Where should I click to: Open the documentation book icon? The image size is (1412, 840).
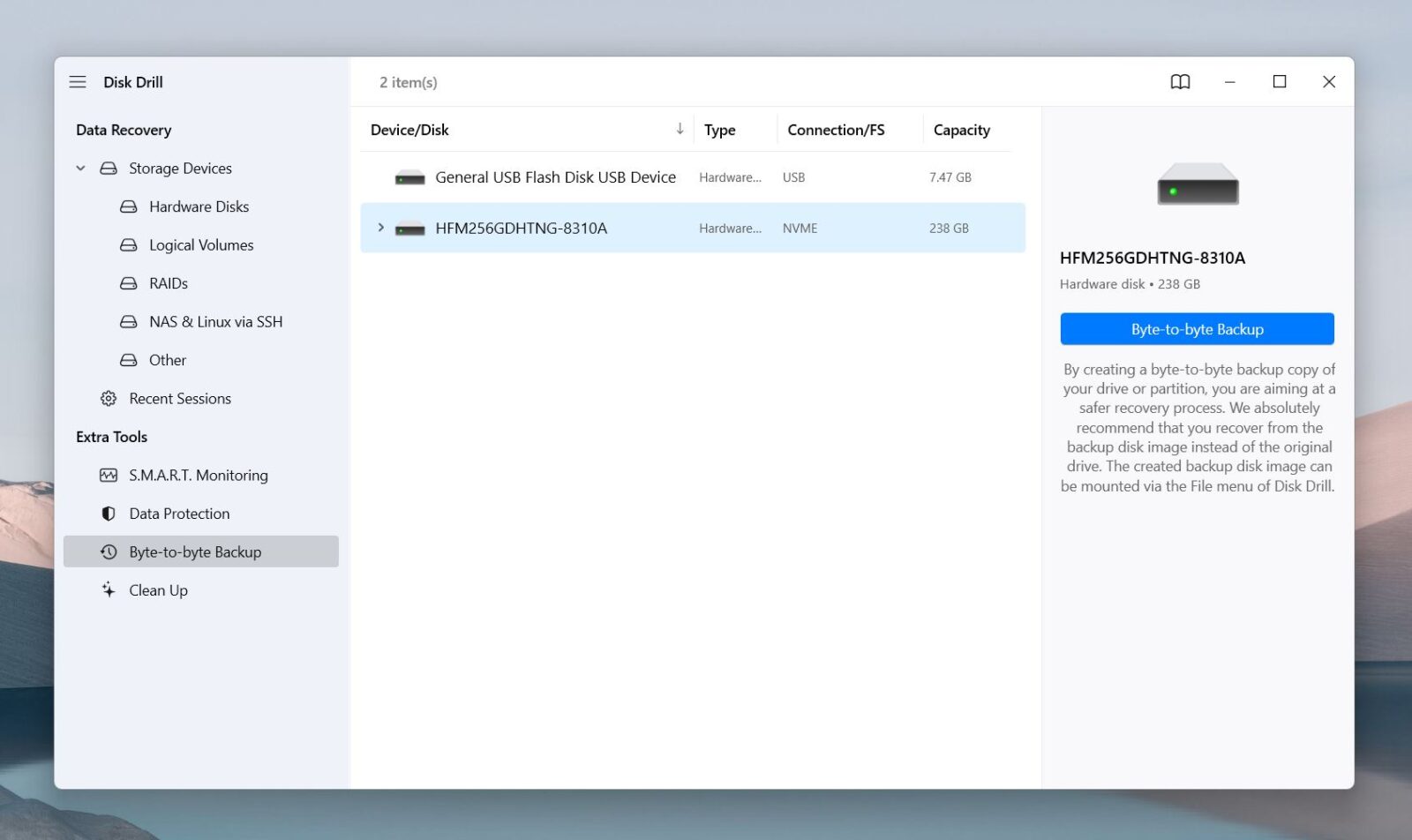(1180, 81)
